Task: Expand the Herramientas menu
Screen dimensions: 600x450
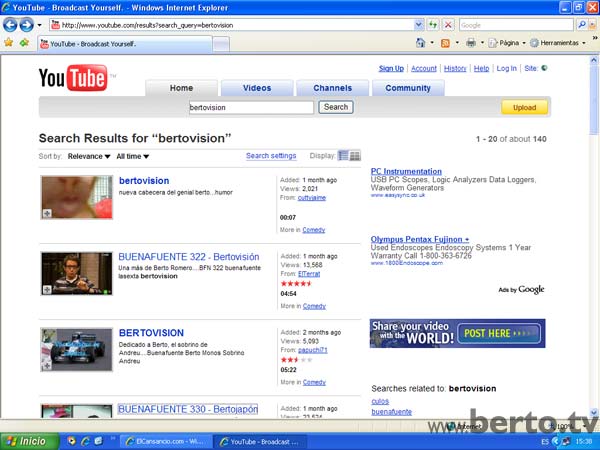Action: pos(558,43)
